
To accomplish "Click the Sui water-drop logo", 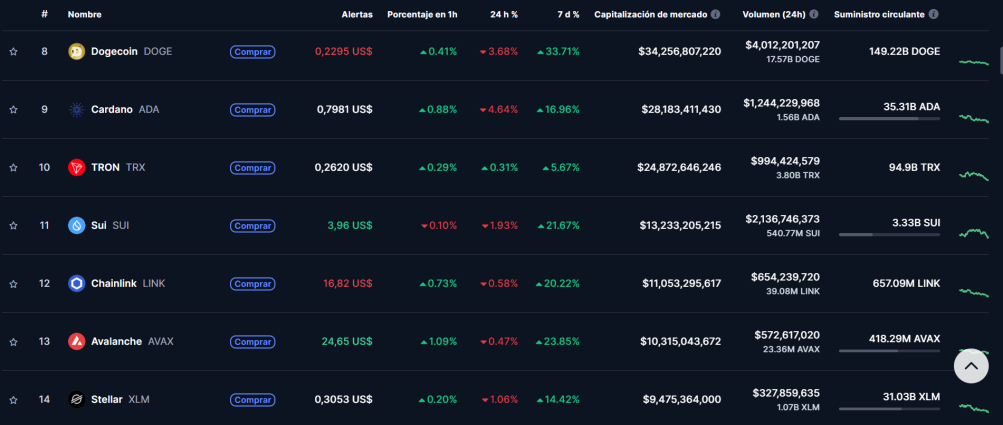I will [77, 225].
